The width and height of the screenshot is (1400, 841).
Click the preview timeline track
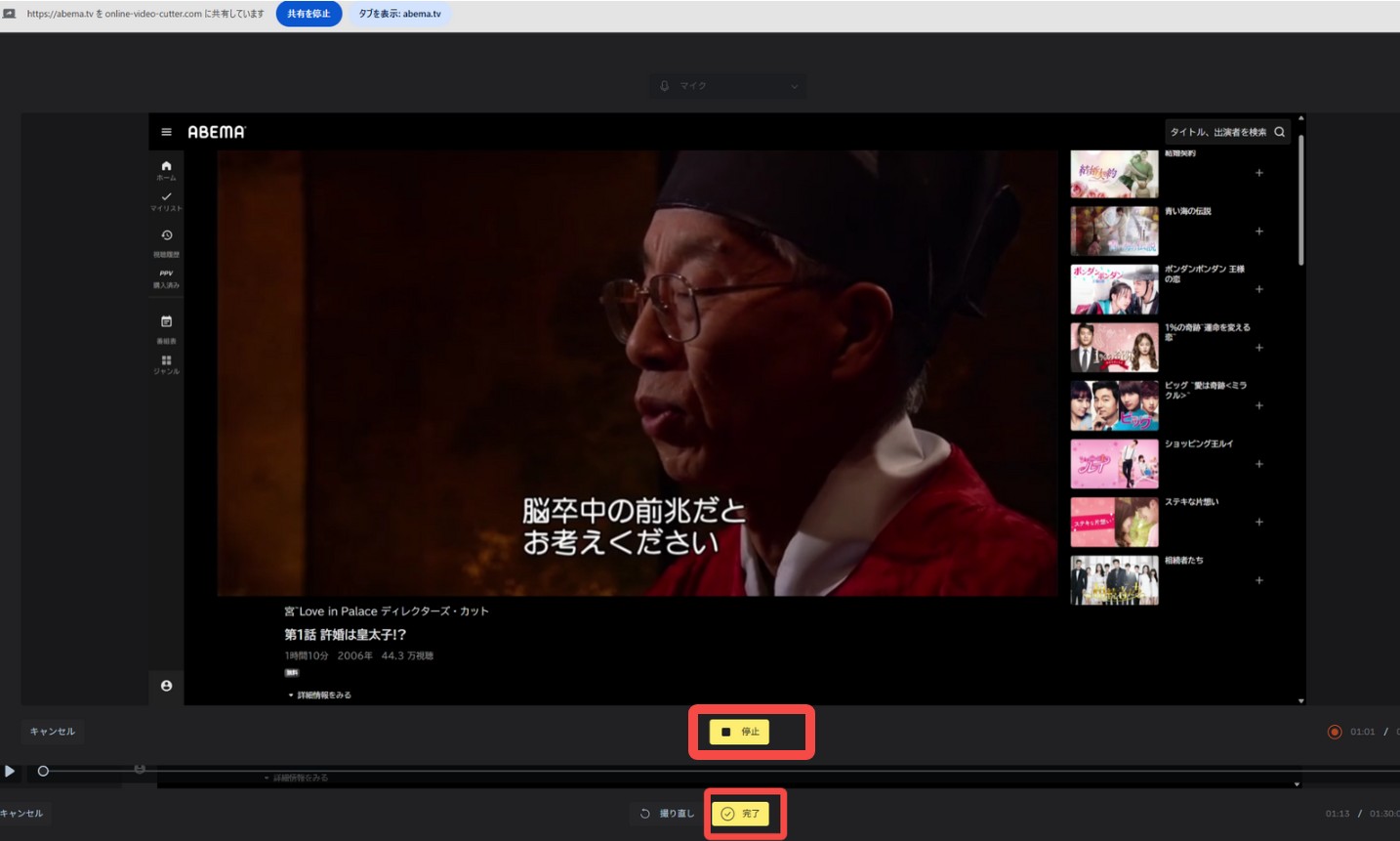(x=722, y=771)
